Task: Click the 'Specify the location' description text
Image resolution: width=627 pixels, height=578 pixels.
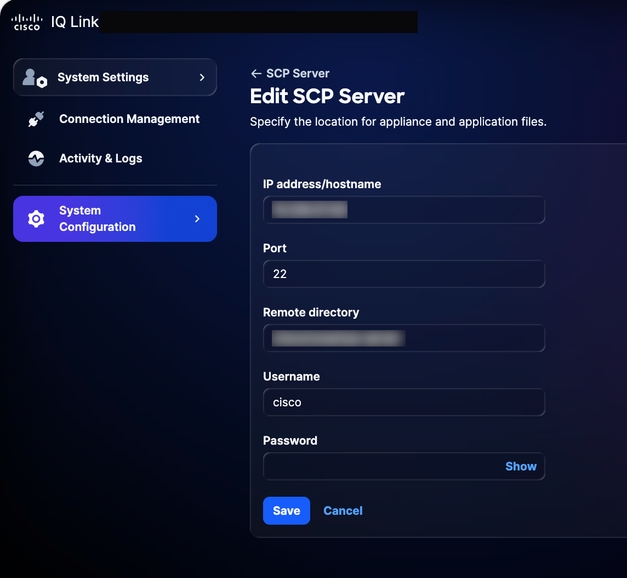Action: (398, 122)
